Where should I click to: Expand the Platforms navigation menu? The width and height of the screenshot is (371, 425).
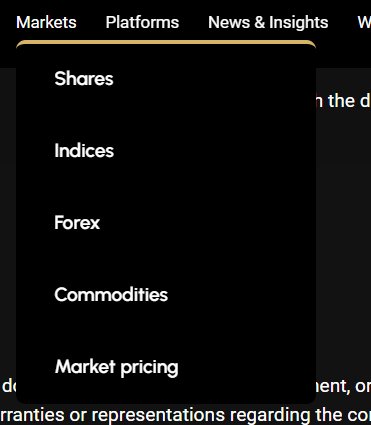[x=142, y=22]
